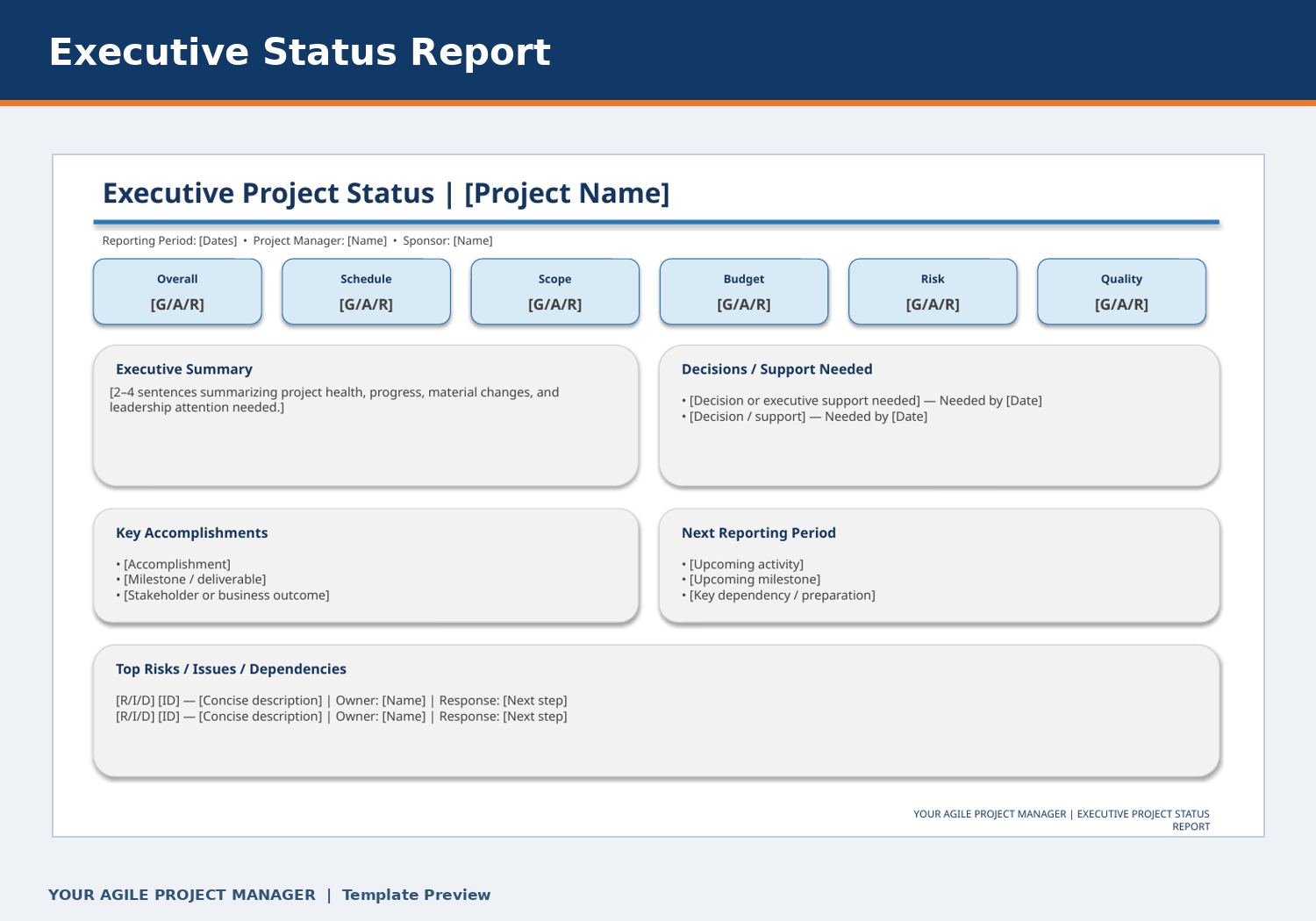Click the "Key Accomplishments" section heading
The image size is (1316, 921).
(x=191, y=532)
